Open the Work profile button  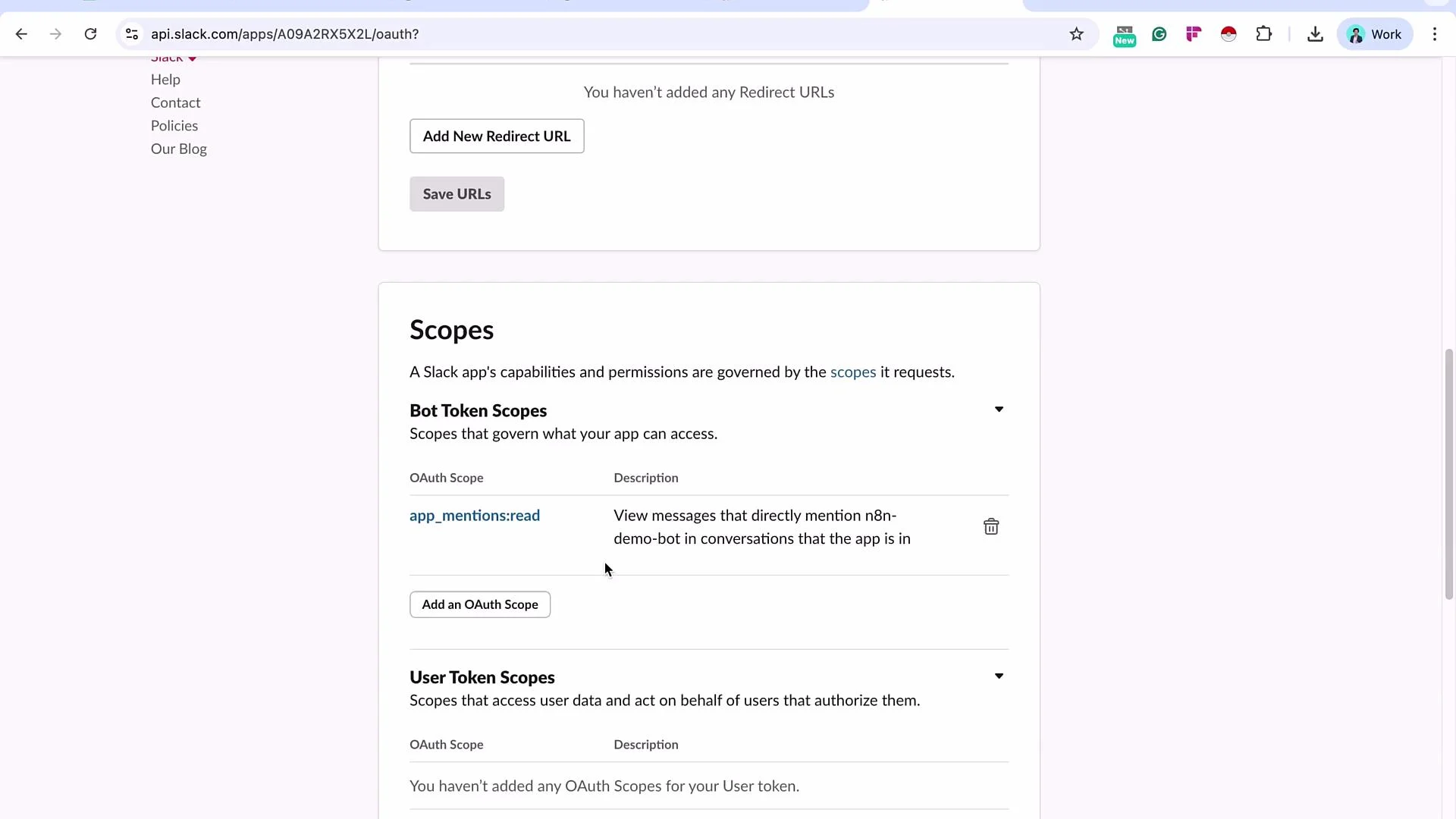pyautogui.click(x=1374, y=34)
